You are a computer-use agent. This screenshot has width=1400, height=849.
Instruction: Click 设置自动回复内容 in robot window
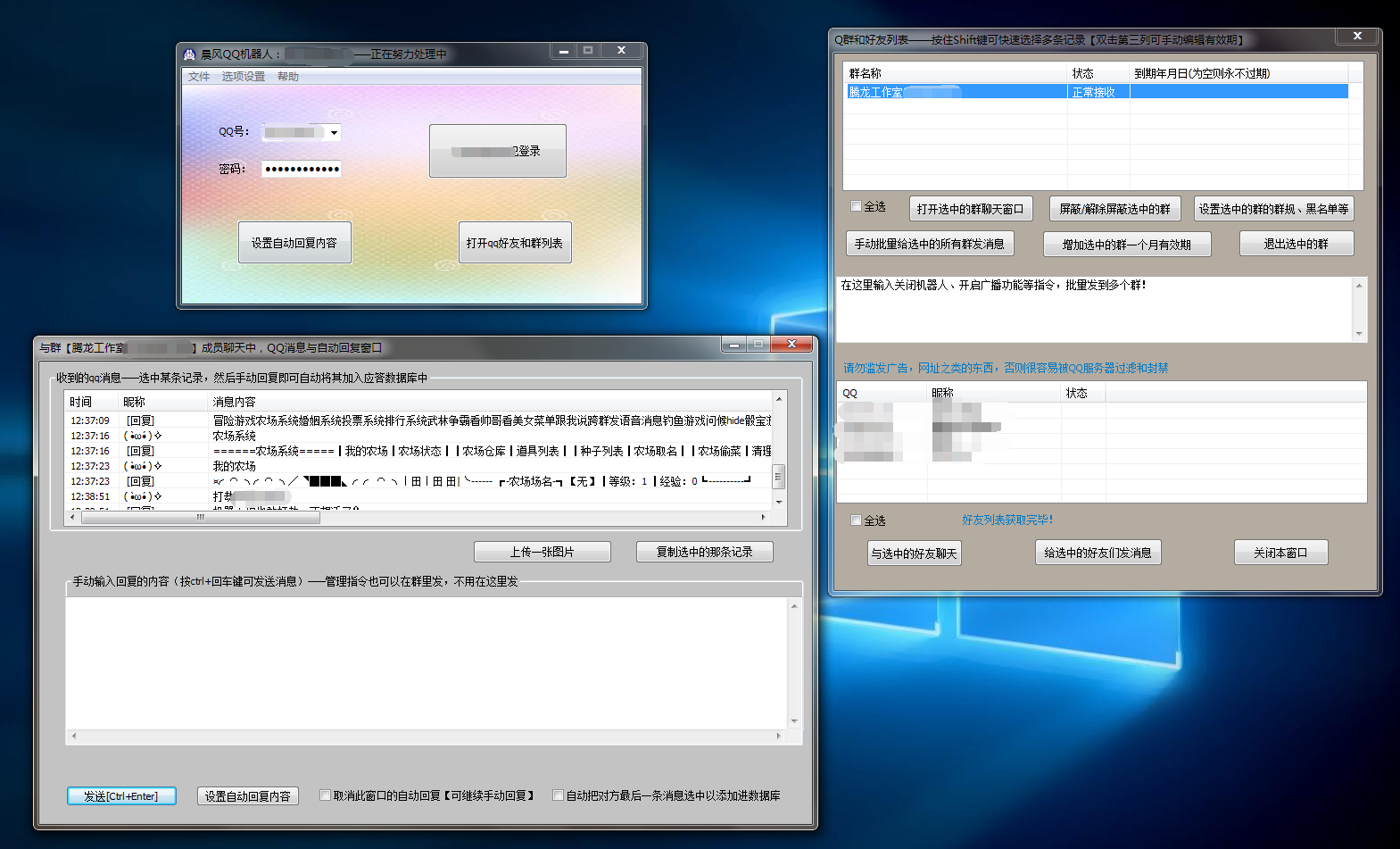tap(294, 243)
